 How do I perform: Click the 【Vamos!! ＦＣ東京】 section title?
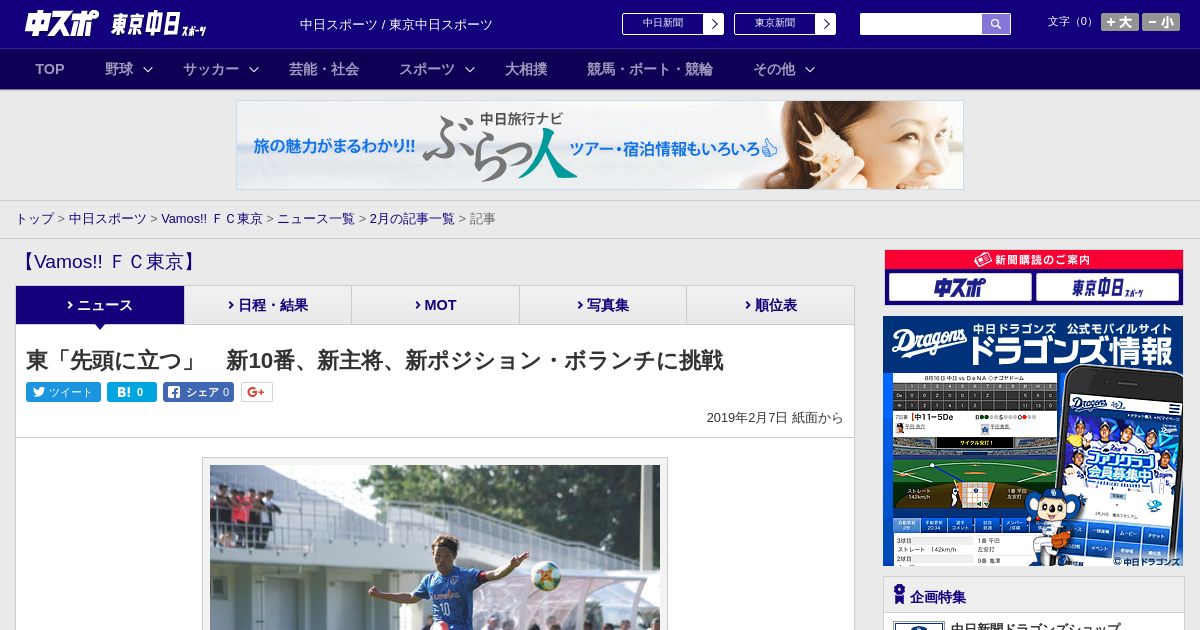108,262
